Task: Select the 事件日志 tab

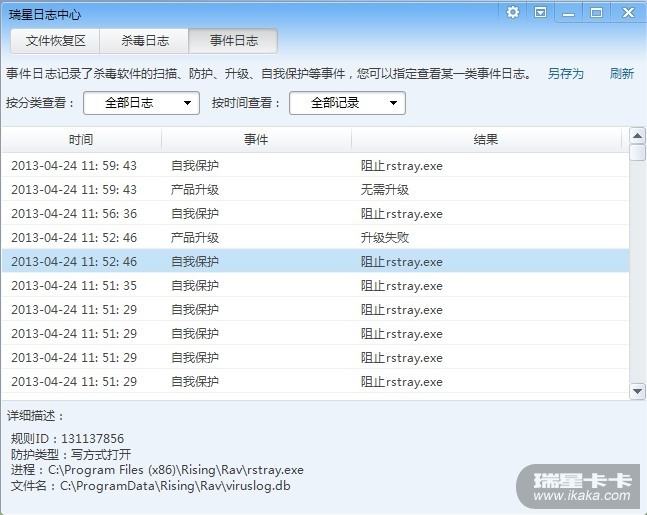Action: tap(233, 41)
